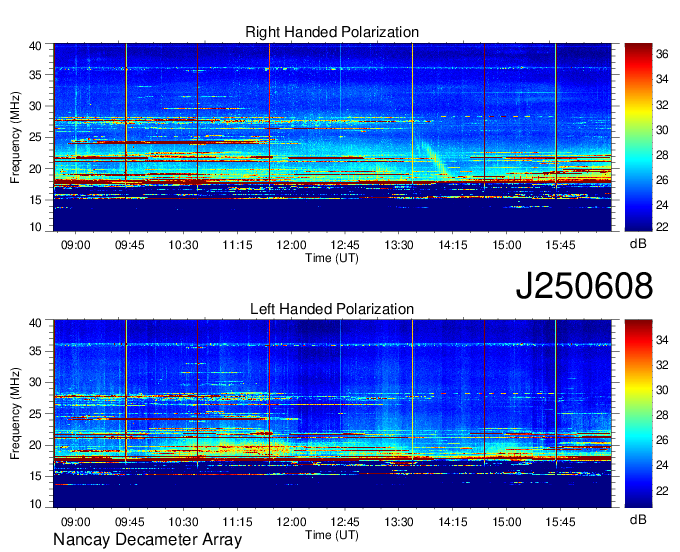Click the 11:15 tick of Right Handed plot
The height and width of the screenshot is (552, 680).
tap(237, 245)
